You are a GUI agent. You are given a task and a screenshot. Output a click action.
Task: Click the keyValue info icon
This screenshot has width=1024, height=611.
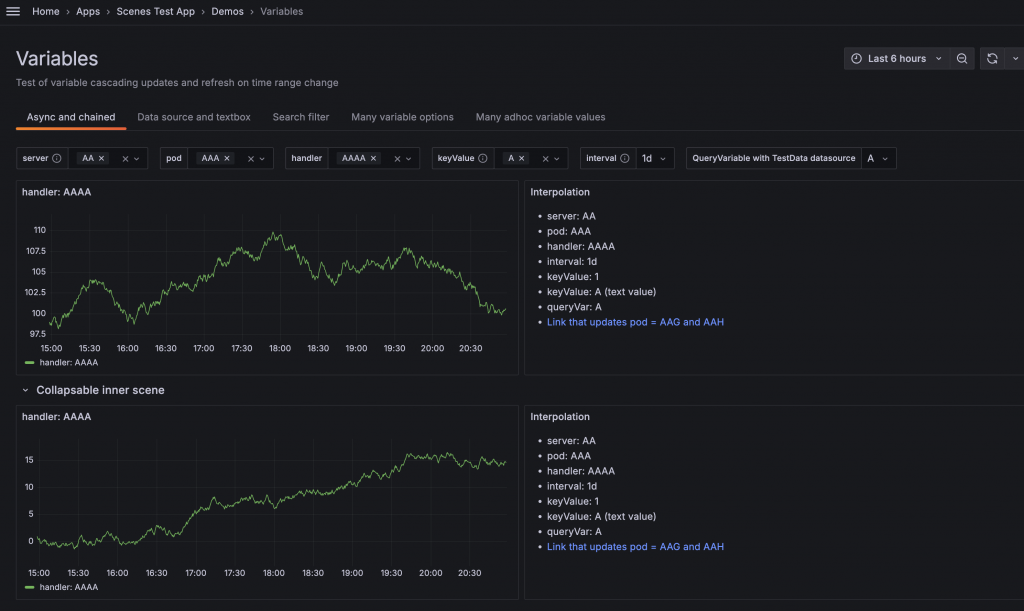[483, 158]
